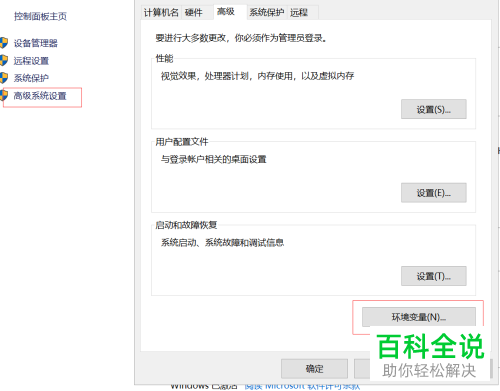The width and height of the screenshot is (500, 391).
Task: Open user profile settings 设置(E)
Action: 434,193
